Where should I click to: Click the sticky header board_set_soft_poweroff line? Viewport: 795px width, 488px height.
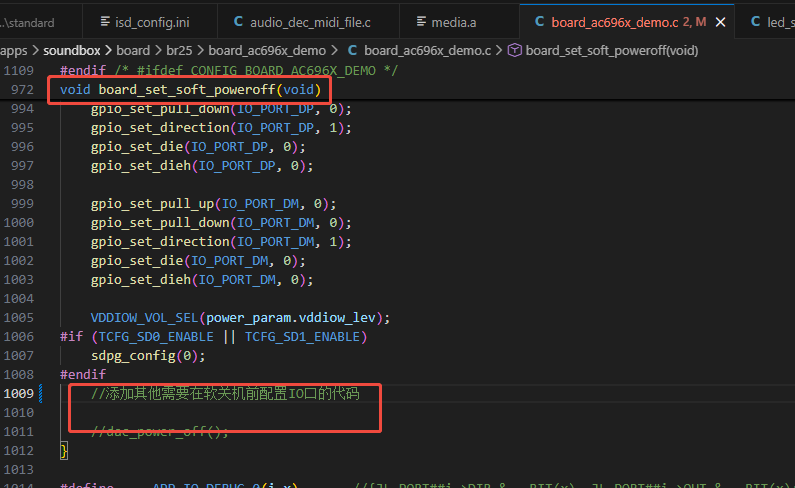[190, 90]
